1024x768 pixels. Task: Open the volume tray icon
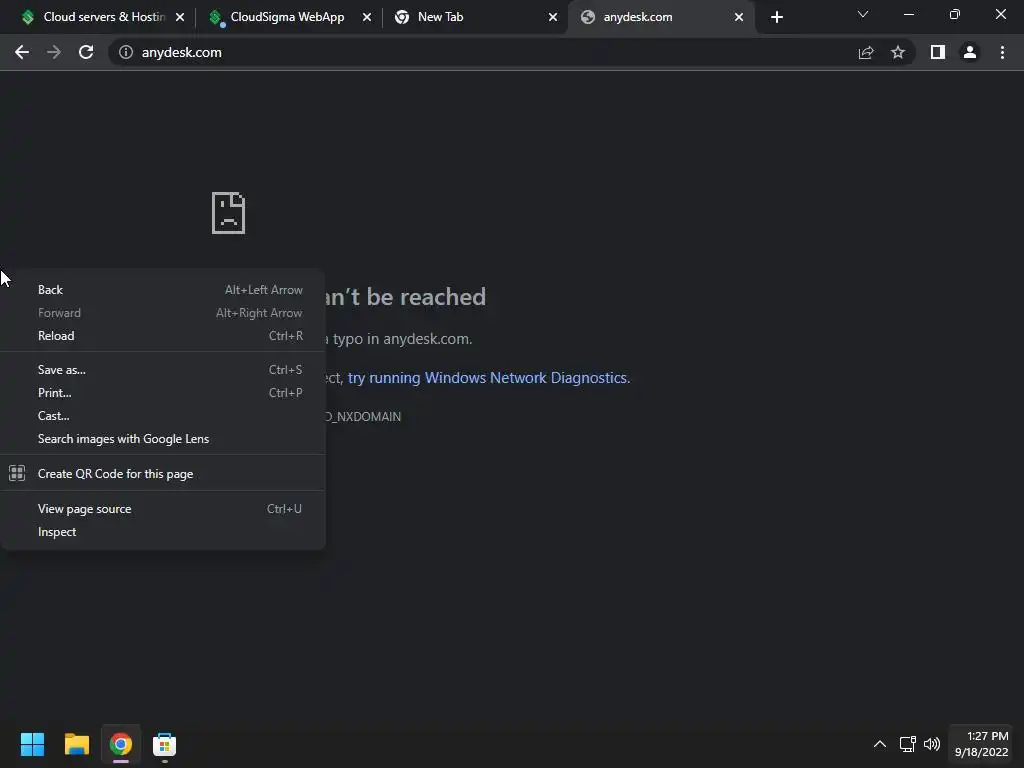point(931,744)
